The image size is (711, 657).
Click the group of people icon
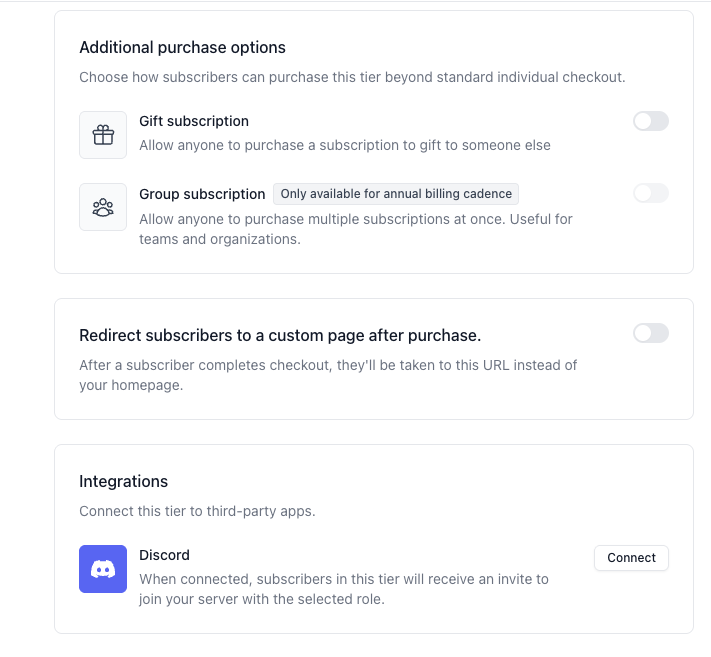[x=103, y=207]
